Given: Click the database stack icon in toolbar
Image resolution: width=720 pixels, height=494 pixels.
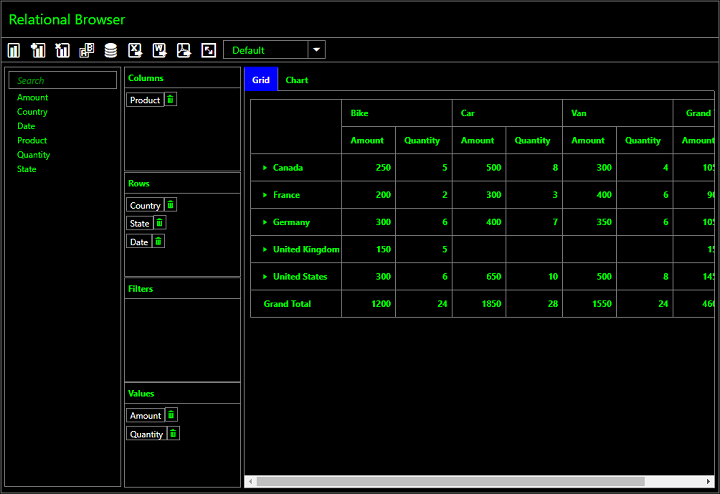Looking at the screenshot, I should (x=110, y=50).
